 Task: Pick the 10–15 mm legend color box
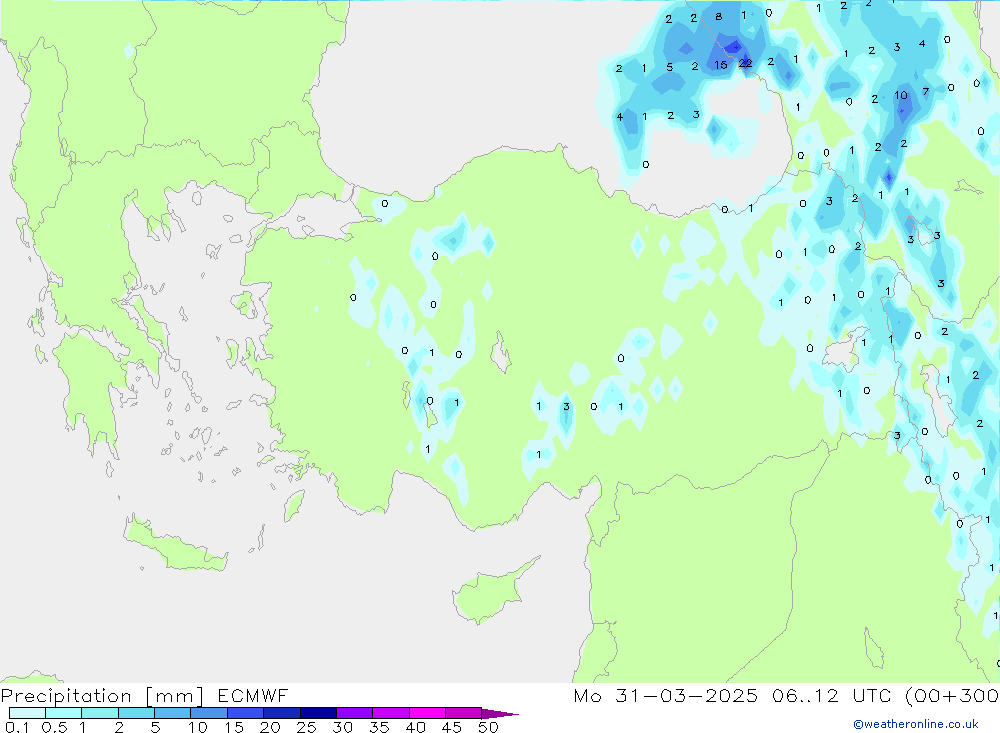click(x=209, y=713)
